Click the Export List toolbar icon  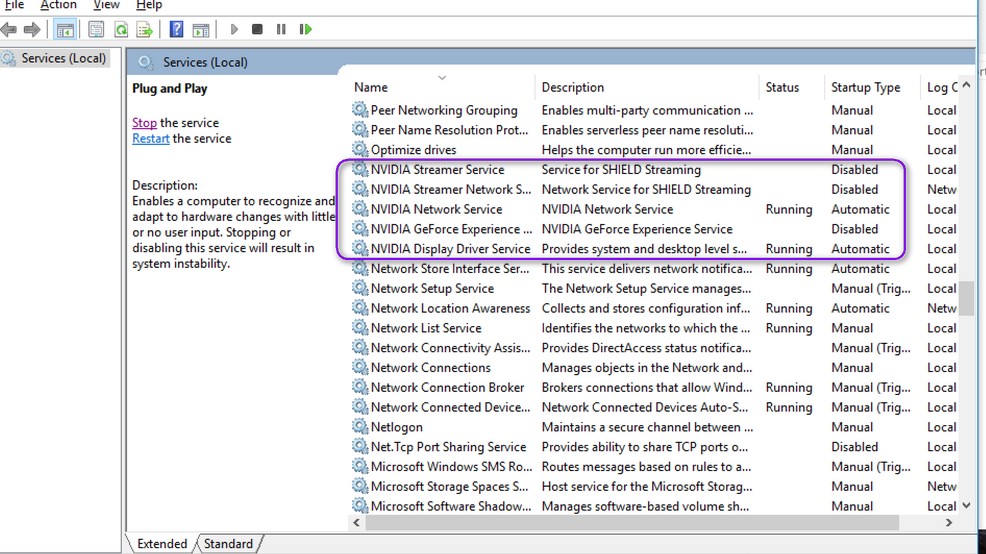[145, 30]
